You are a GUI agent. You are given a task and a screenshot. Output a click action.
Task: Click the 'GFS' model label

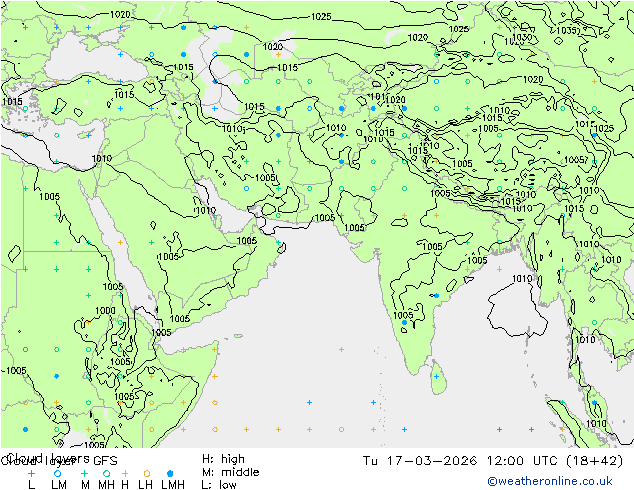(105, 461)
